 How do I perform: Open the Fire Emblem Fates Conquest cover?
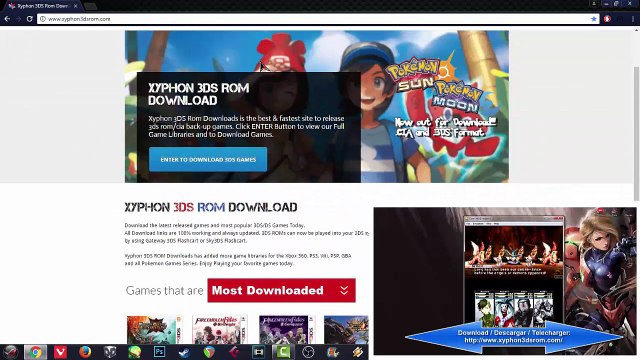pos(287,329)
